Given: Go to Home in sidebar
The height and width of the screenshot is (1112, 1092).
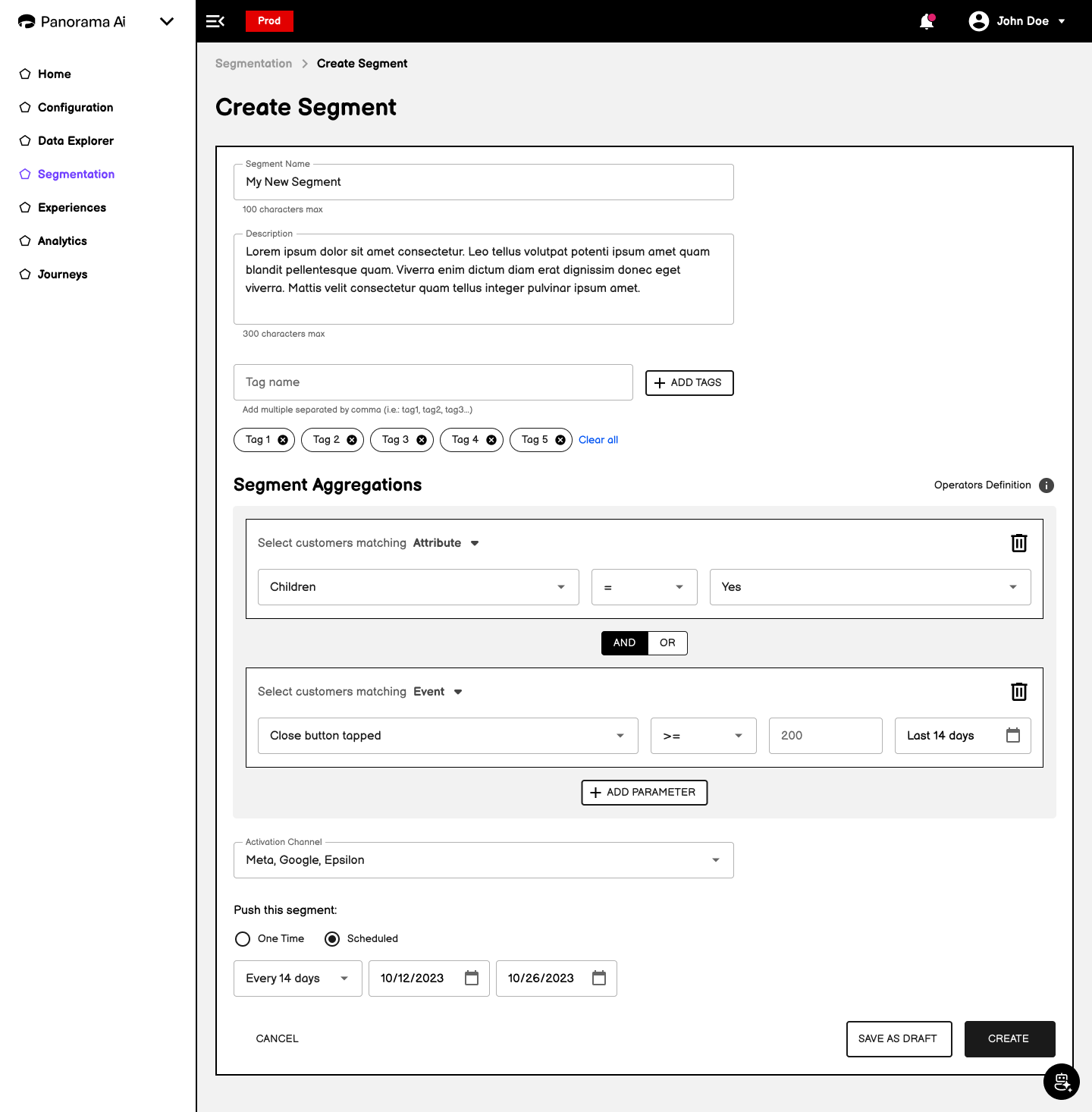Looking at the screenshot, I should 55,74.
